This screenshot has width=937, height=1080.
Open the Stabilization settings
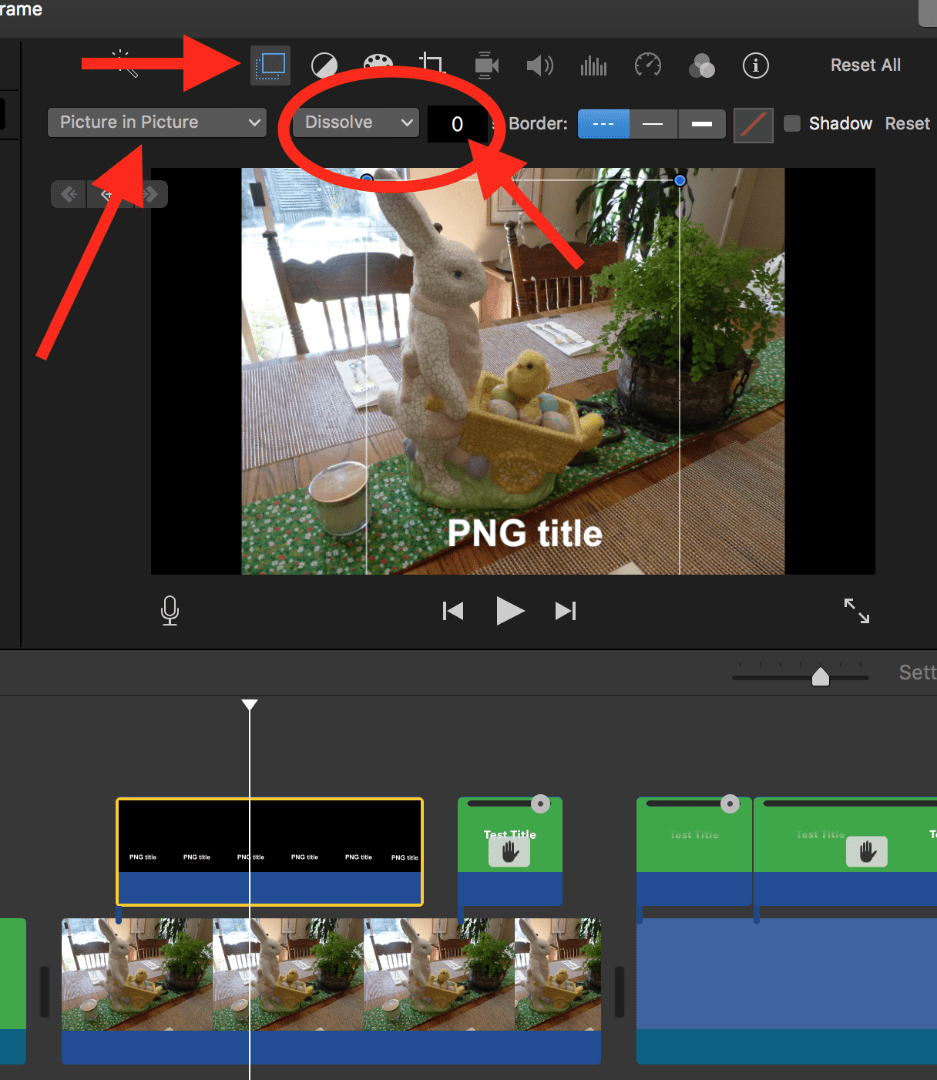[x=486, y=66]
